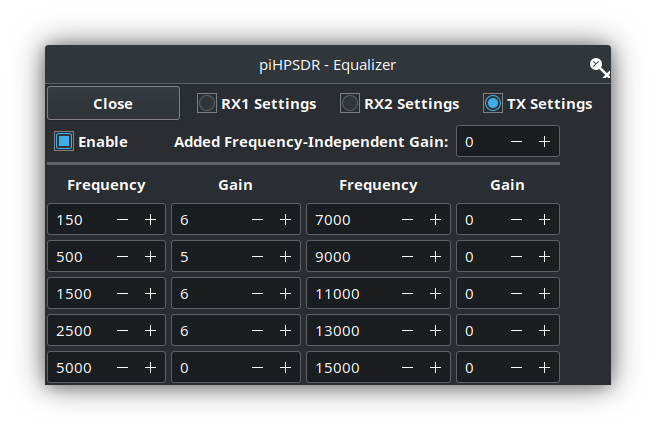656x430 pixels.
Task: Decrease gain for the 15000 frequency row
Action: (516, 367)
